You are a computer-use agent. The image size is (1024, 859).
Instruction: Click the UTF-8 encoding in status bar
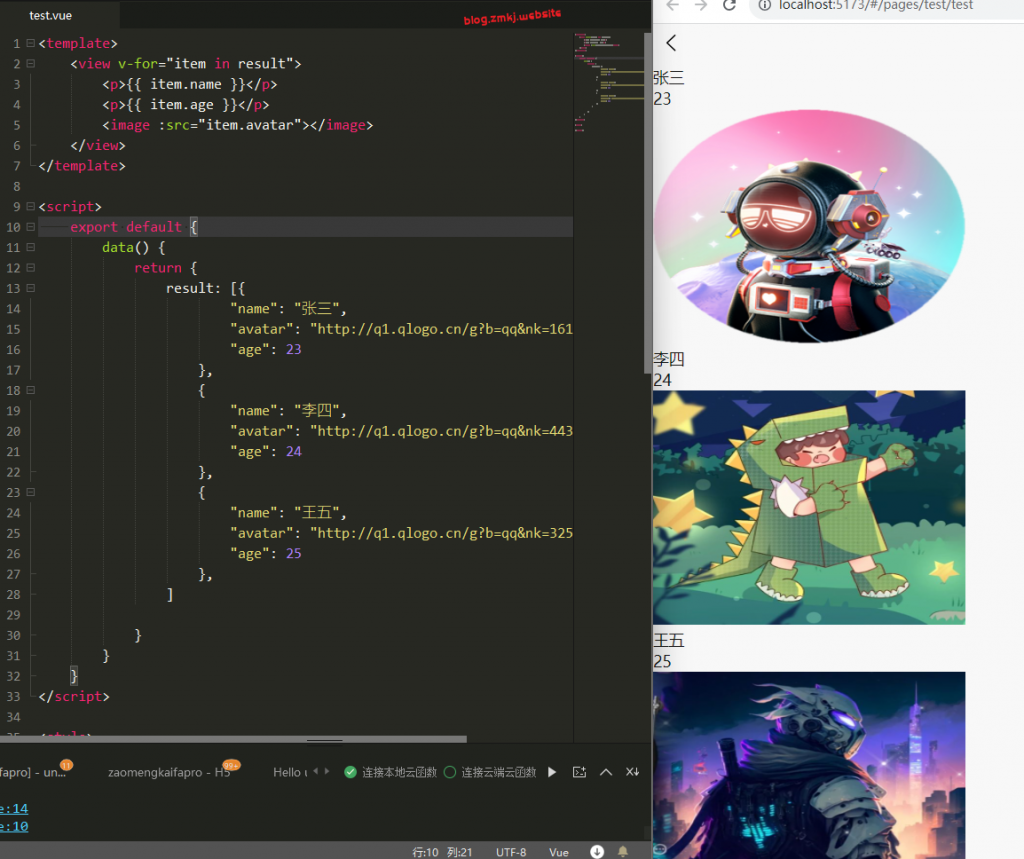(x=511, y=852)
